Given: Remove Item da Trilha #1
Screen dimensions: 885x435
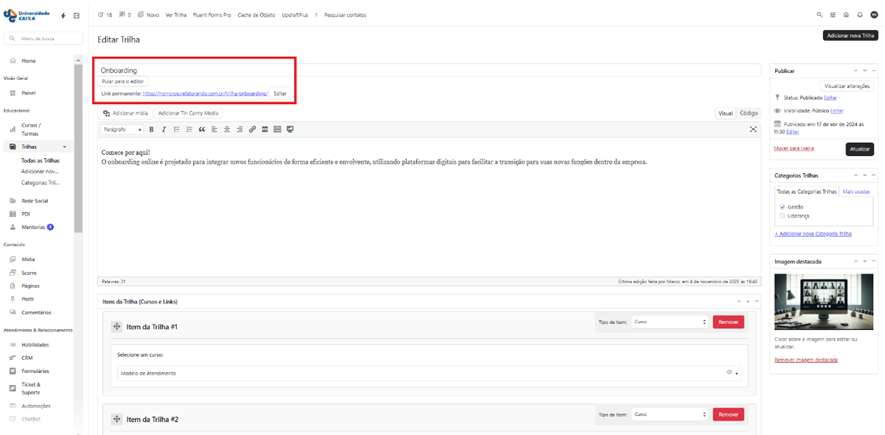Looking at the screenshot, I should [x=728, y=322].
